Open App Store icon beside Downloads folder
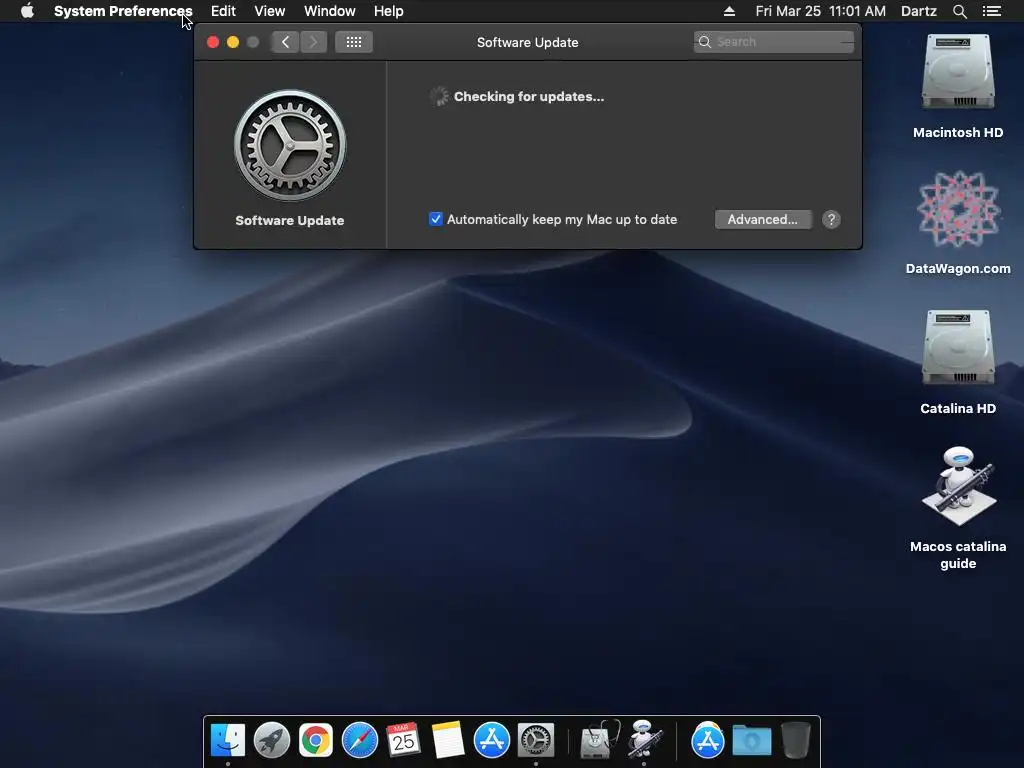Image resolution: width=1024 pixels, height=768 pixels. (x=707, y=740)
